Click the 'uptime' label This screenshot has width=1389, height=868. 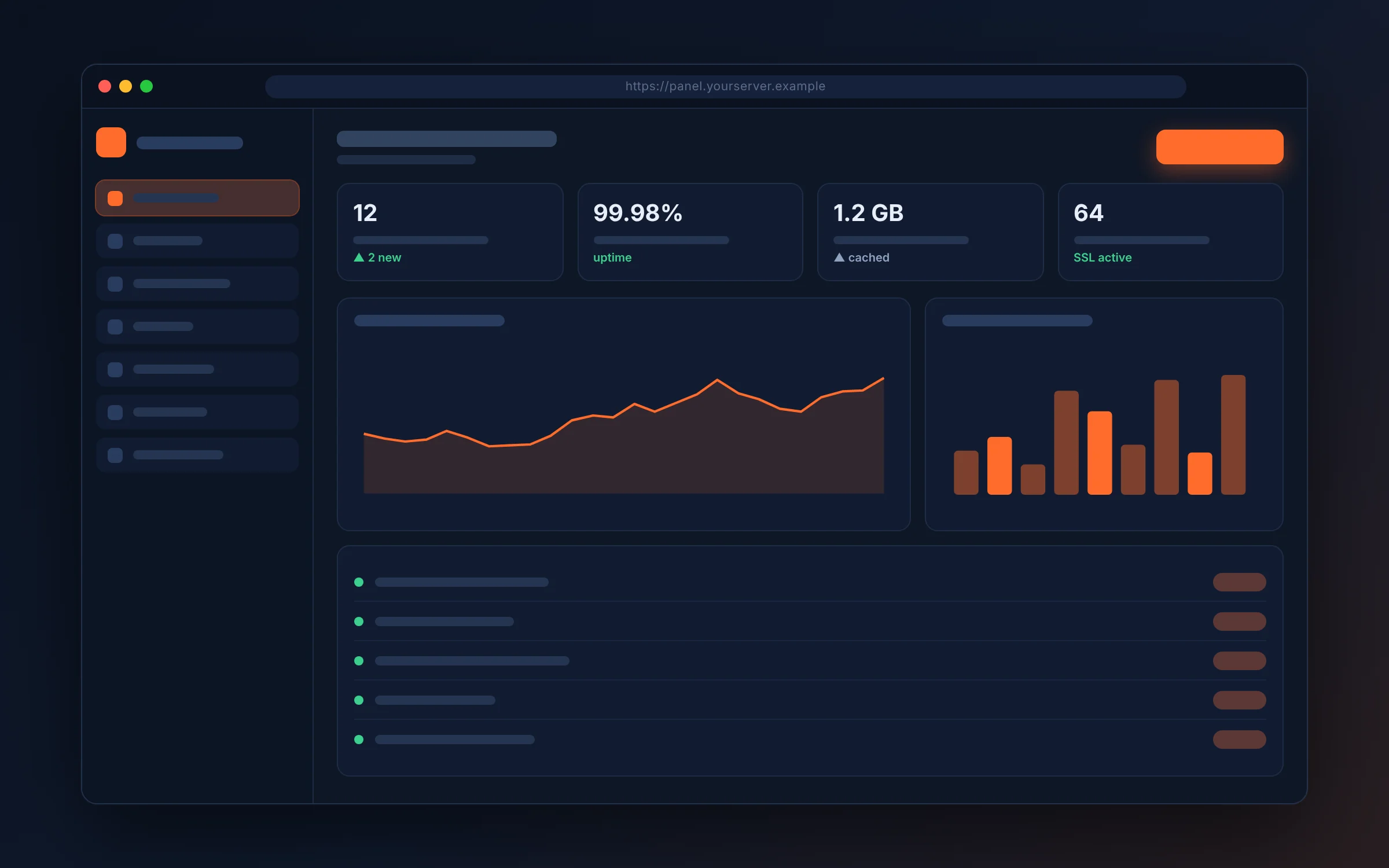[612, 258]
